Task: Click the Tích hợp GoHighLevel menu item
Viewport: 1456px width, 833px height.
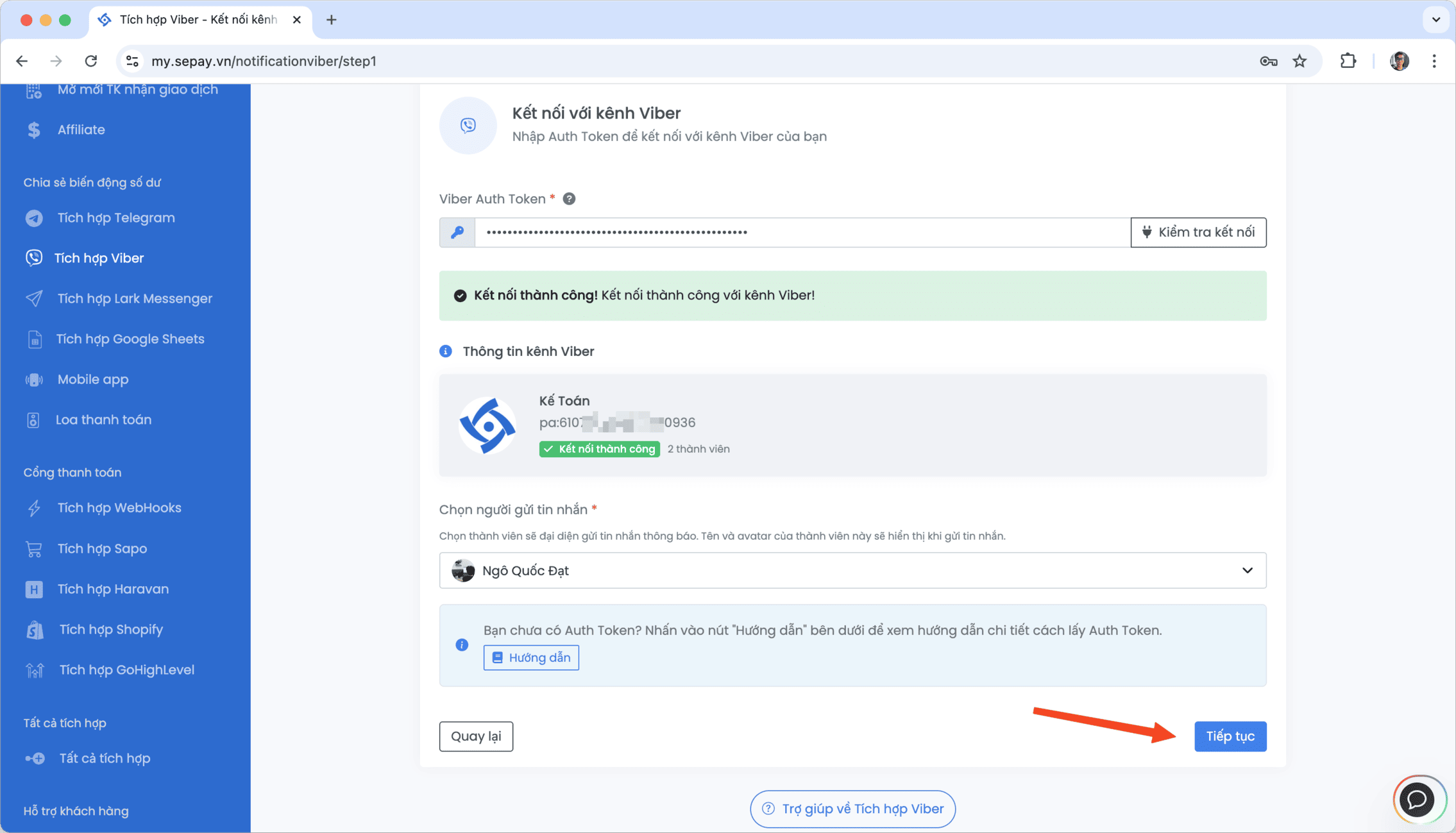Action: point(127,670)
